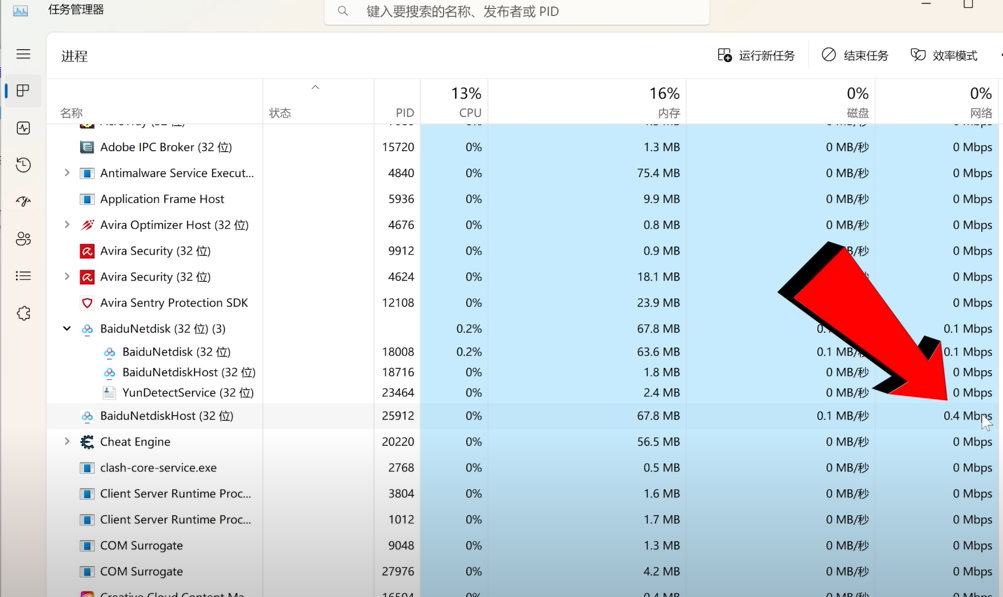1003x597 pixels.
Task: Collapse the BaiduNetdisk process group
Action: (66, 328)
